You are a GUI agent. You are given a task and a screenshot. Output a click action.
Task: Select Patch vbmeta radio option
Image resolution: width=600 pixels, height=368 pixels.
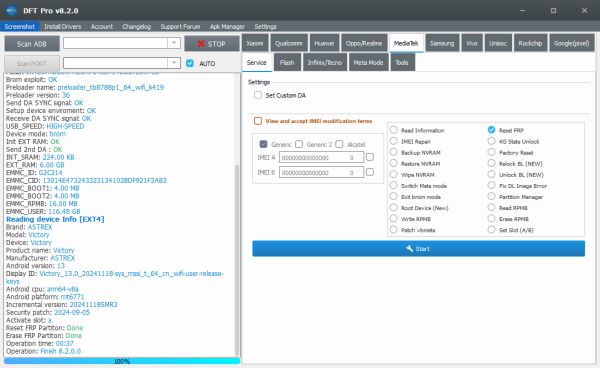tap(394, 230)
